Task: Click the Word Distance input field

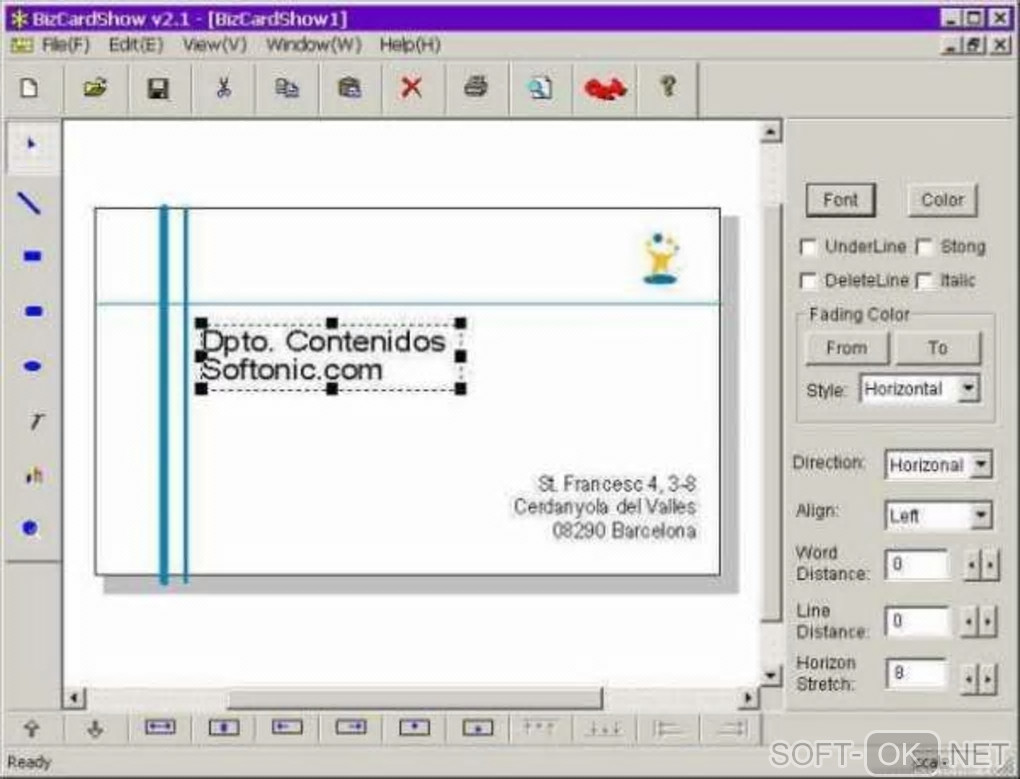Action: pos(916,564)
